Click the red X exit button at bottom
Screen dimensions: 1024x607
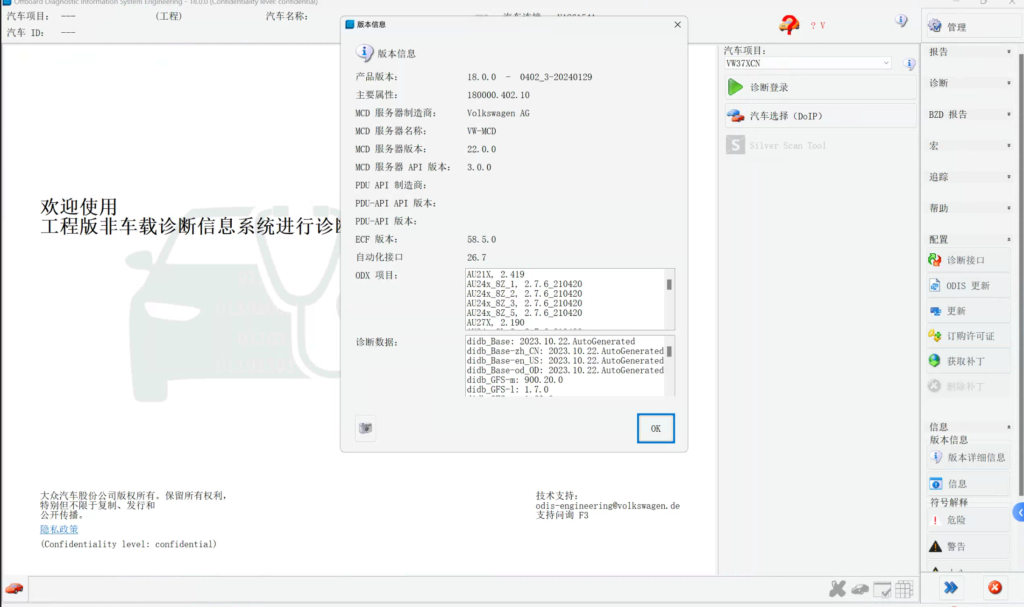click(x=995, y=588)
